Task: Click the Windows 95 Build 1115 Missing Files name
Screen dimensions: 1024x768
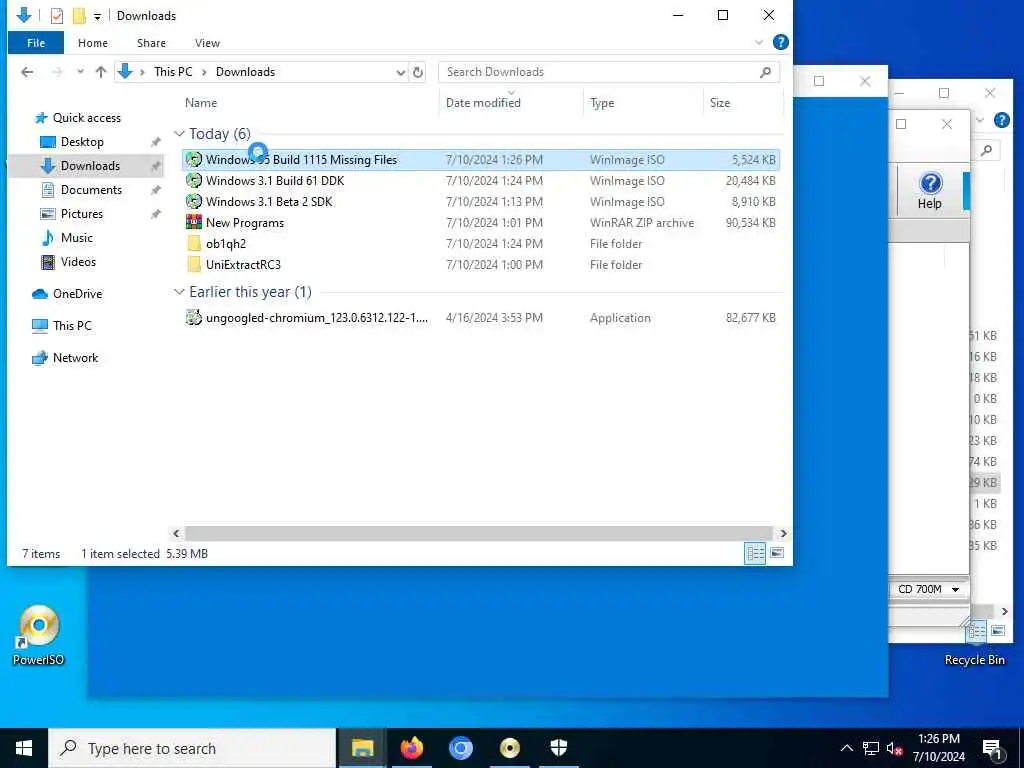Action: (301, 160)
